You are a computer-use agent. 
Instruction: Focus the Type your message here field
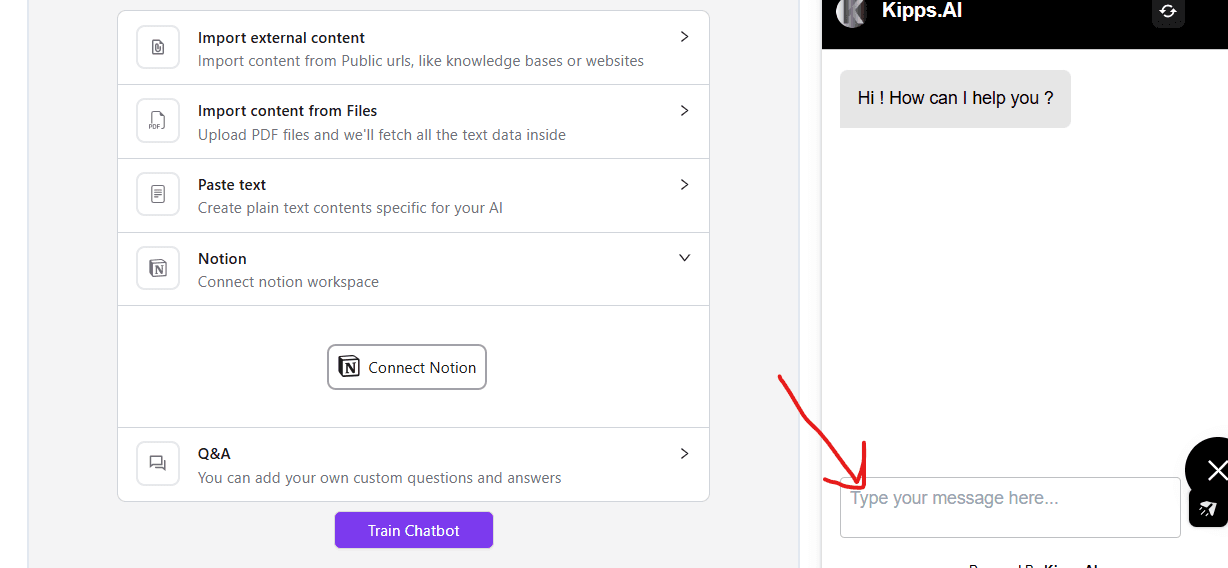(1010, 508)
